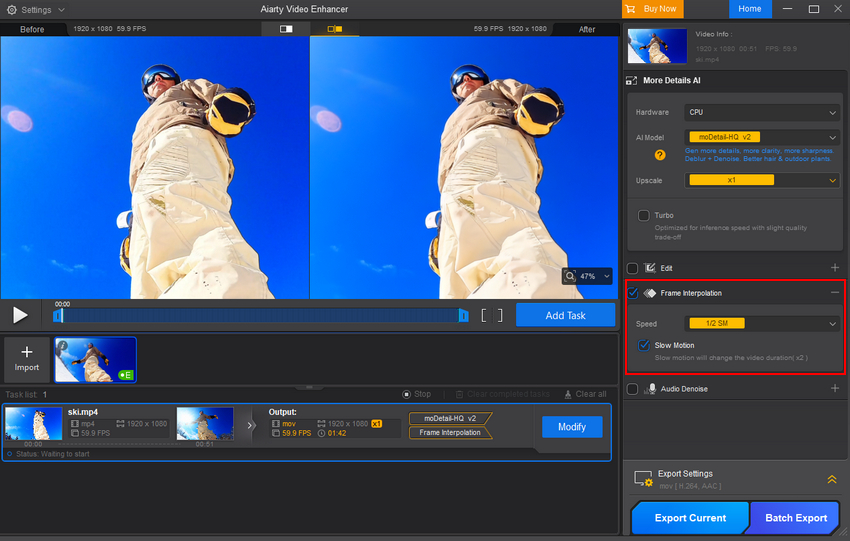
Task: Click the ski.mp4 task start thumbnail
Action: [34, 423]
